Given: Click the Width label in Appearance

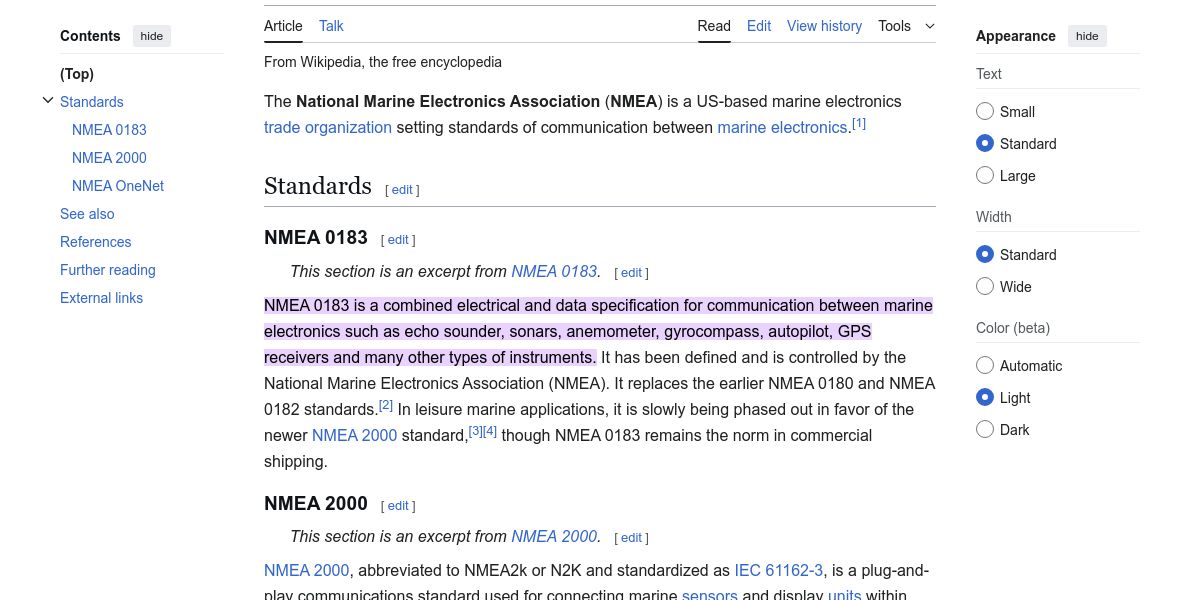Looking at the screenshot, I should [994, 217].
